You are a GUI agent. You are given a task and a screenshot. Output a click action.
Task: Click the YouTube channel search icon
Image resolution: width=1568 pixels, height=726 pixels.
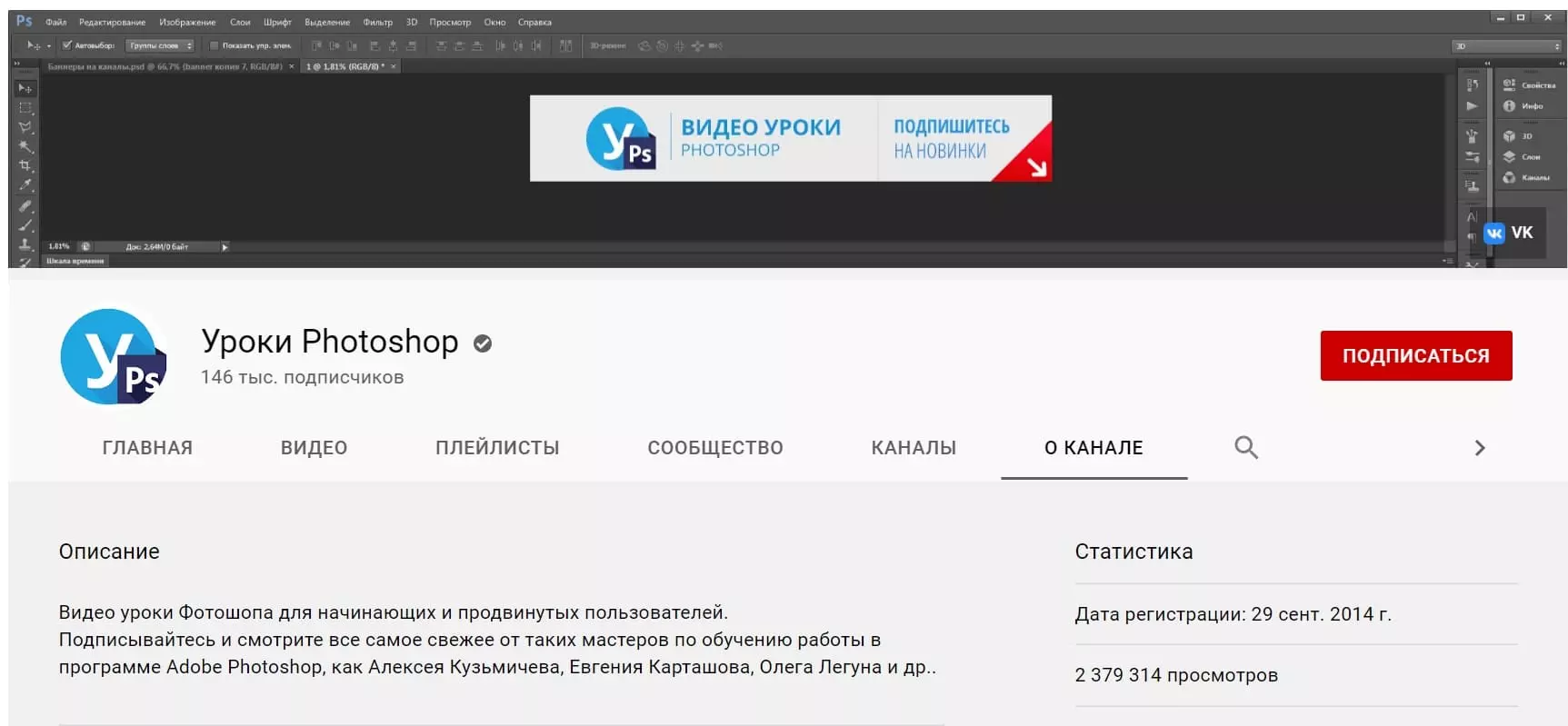click(x=1245, y=447)
